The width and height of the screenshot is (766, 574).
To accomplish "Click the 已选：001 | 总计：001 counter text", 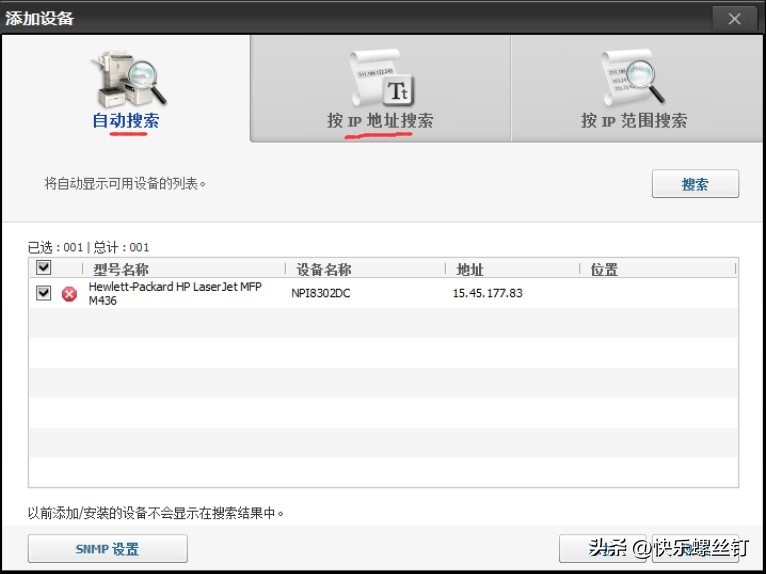I will 88,247.
